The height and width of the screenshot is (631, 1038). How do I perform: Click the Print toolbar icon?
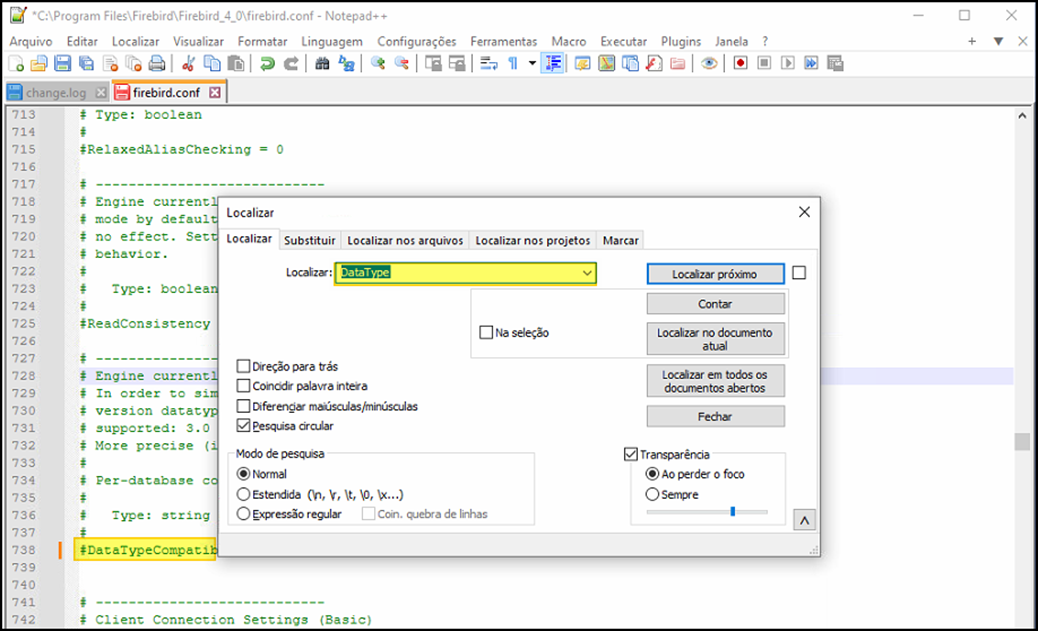pos(157,64)
